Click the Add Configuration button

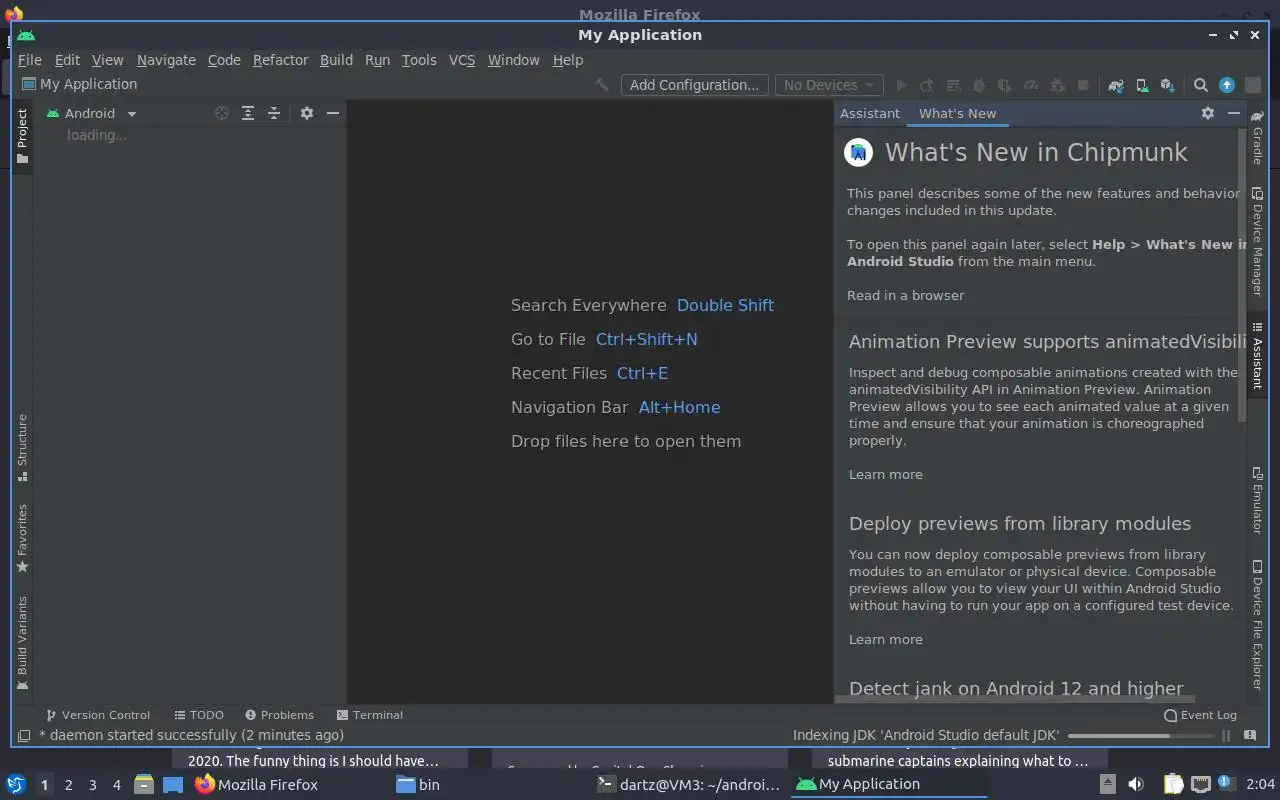[694, 85]
